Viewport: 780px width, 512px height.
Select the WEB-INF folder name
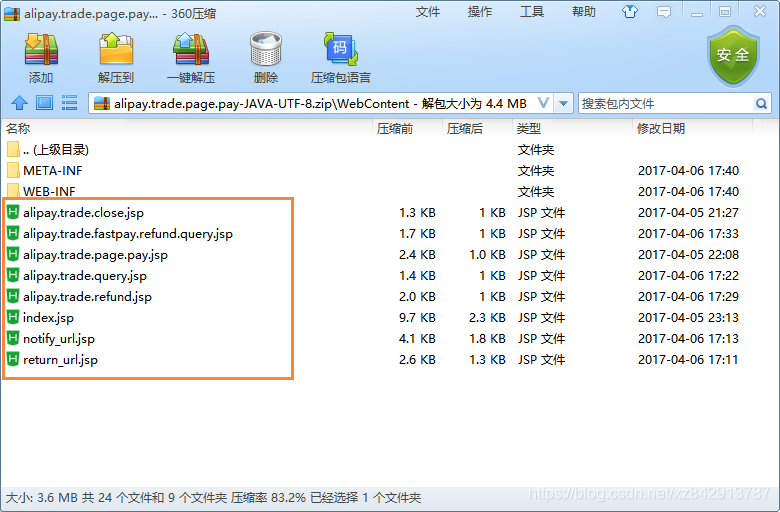point(49,192)
